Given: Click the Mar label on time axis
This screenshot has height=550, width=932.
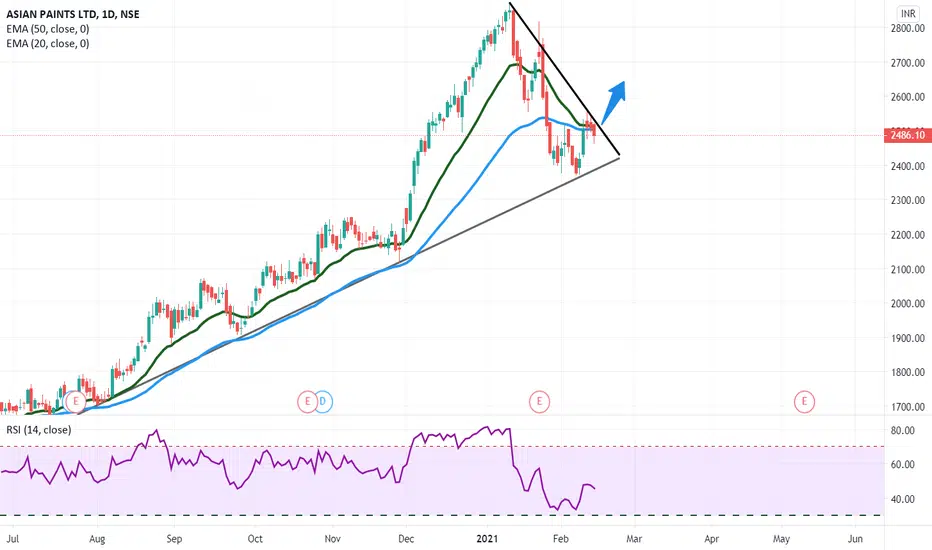Looking at the screenshot, I should point(634,539).
